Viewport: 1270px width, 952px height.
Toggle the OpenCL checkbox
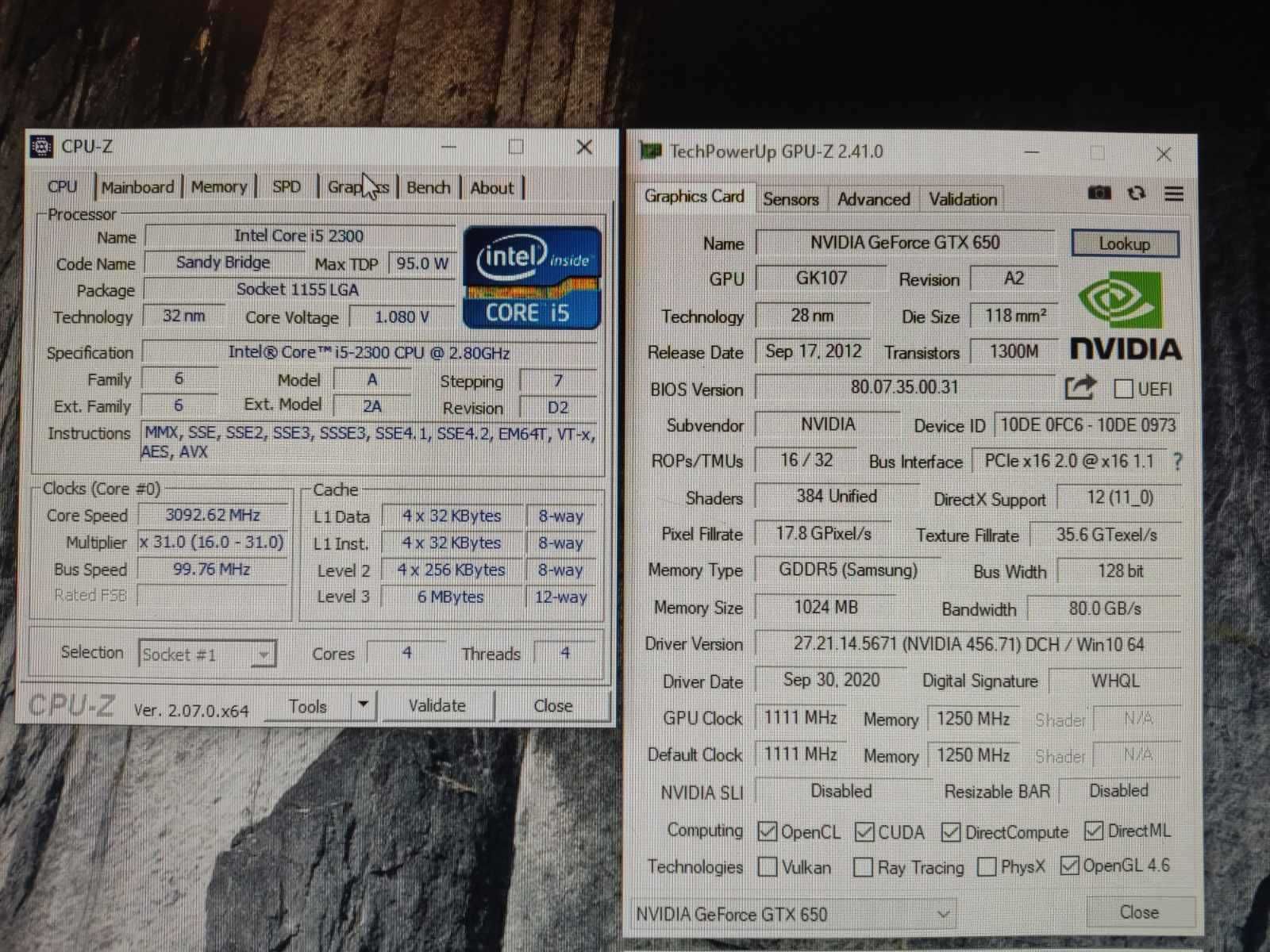[x=767, y=831]
